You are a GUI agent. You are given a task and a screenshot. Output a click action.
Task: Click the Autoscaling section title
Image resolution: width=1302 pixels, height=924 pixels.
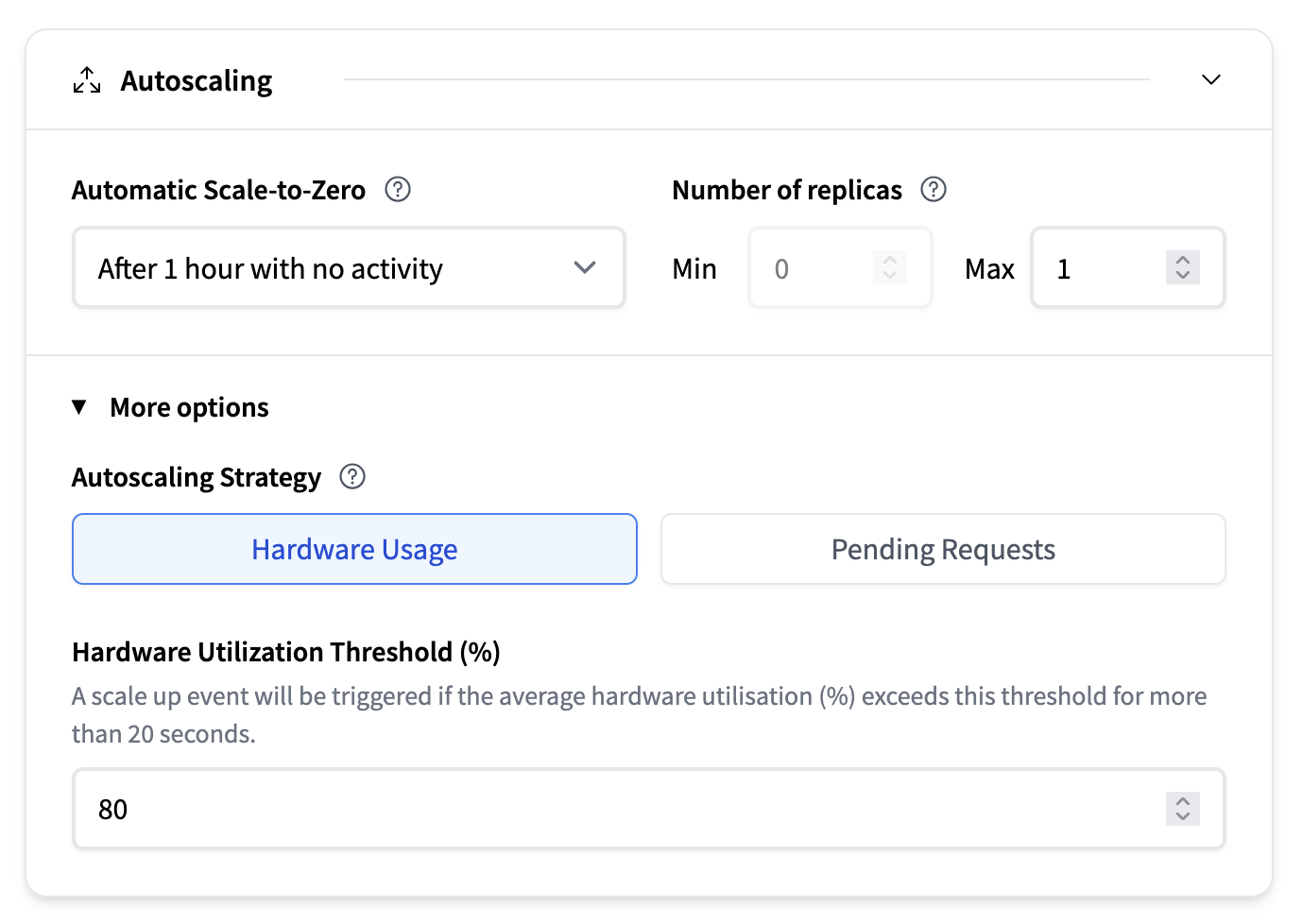click(x=197, y=81)
